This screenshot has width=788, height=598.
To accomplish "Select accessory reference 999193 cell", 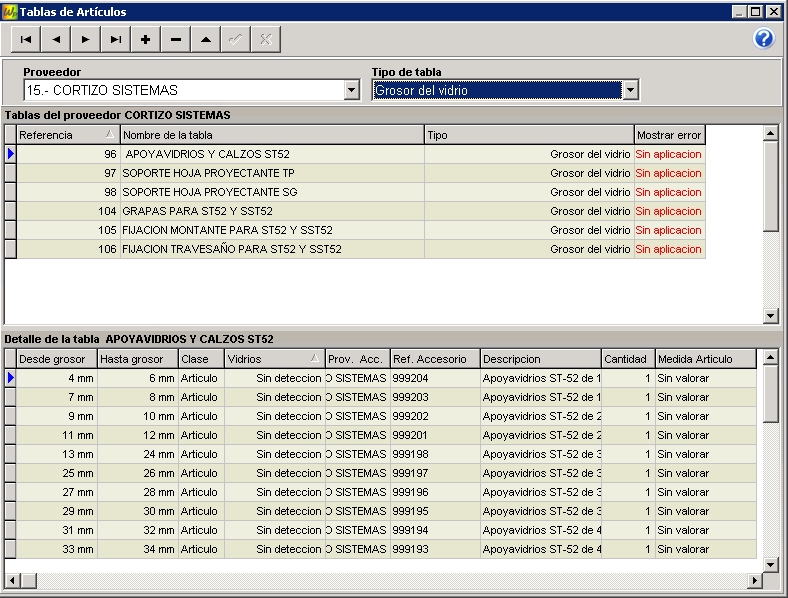I will click(x=435, y=549).
